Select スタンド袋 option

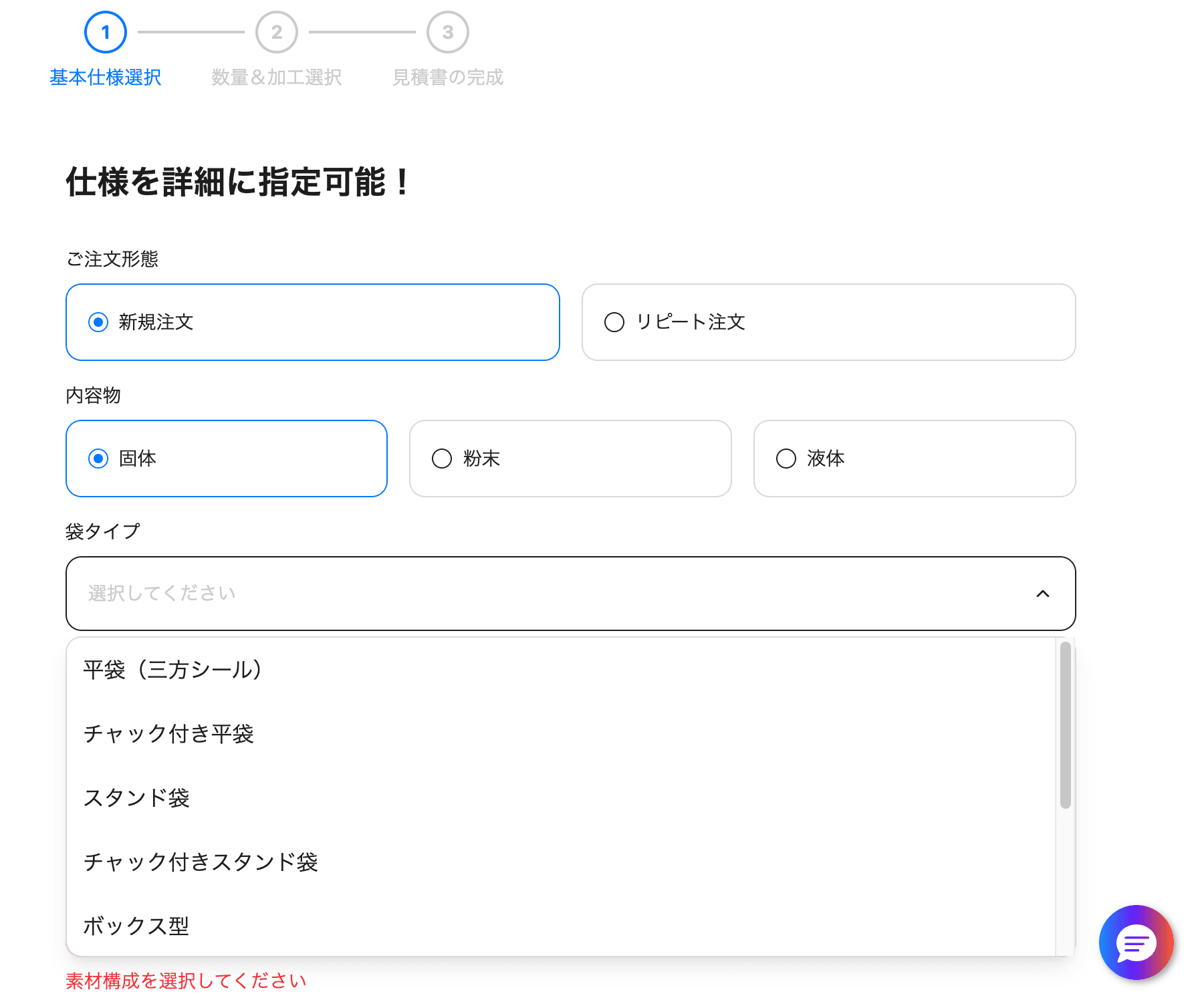pyautogui.click(x=136, y=797)
